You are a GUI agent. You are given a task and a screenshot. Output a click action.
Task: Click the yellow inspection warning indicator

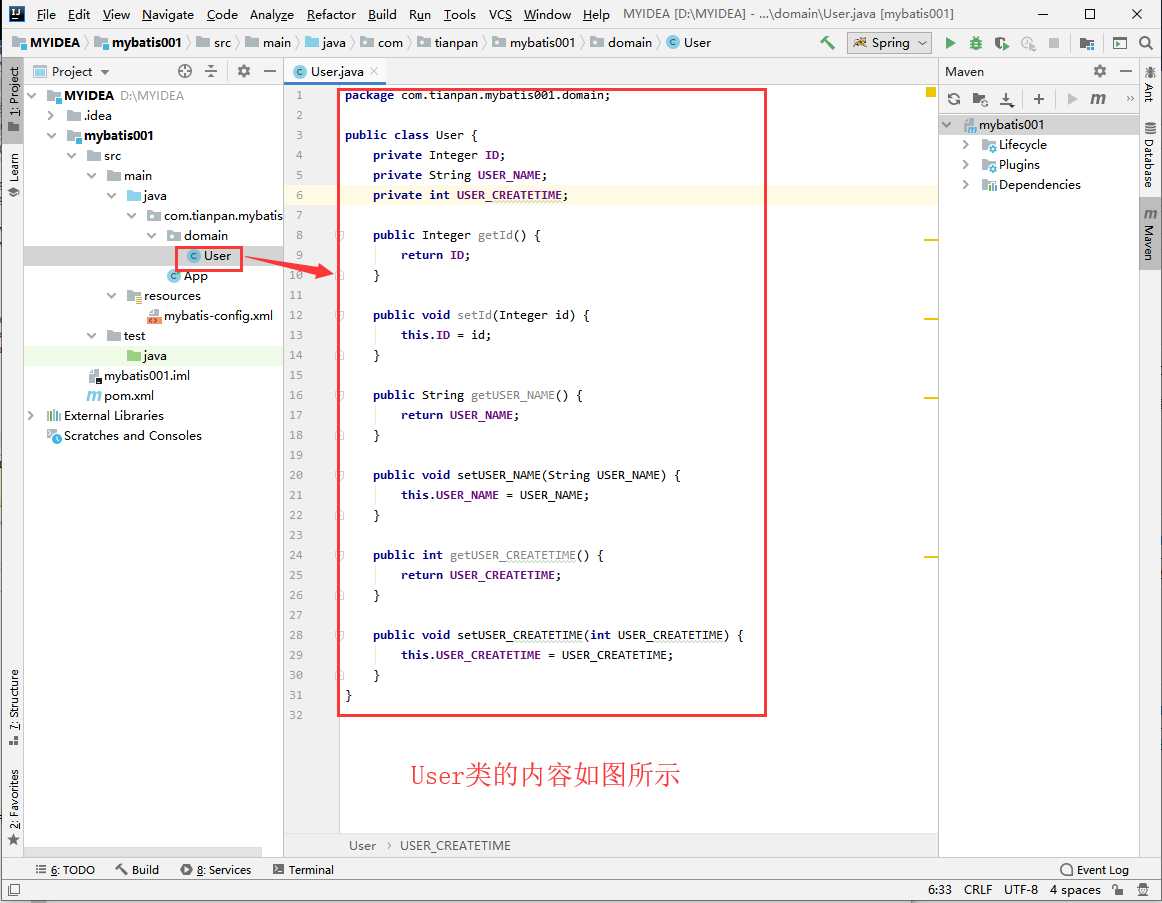[x=930, y=92]
